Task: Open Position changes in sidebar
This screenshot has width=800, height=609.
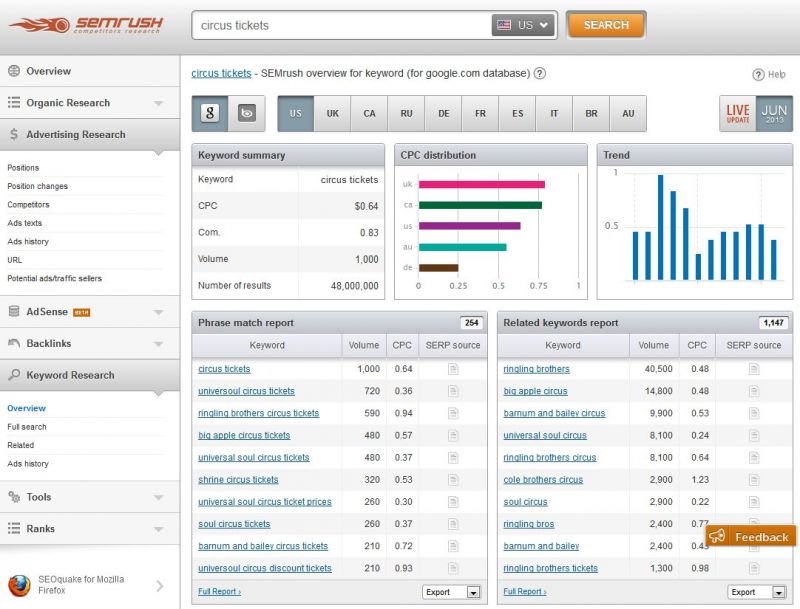Action: 37,186
